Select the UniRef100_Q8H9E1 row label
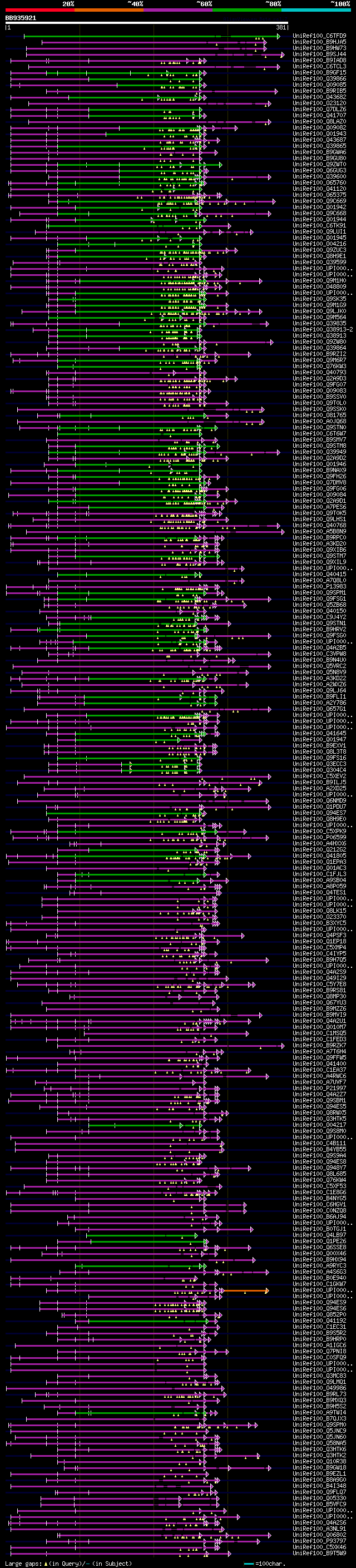The width and height of the screenshot is (356, 1568). 319,256
